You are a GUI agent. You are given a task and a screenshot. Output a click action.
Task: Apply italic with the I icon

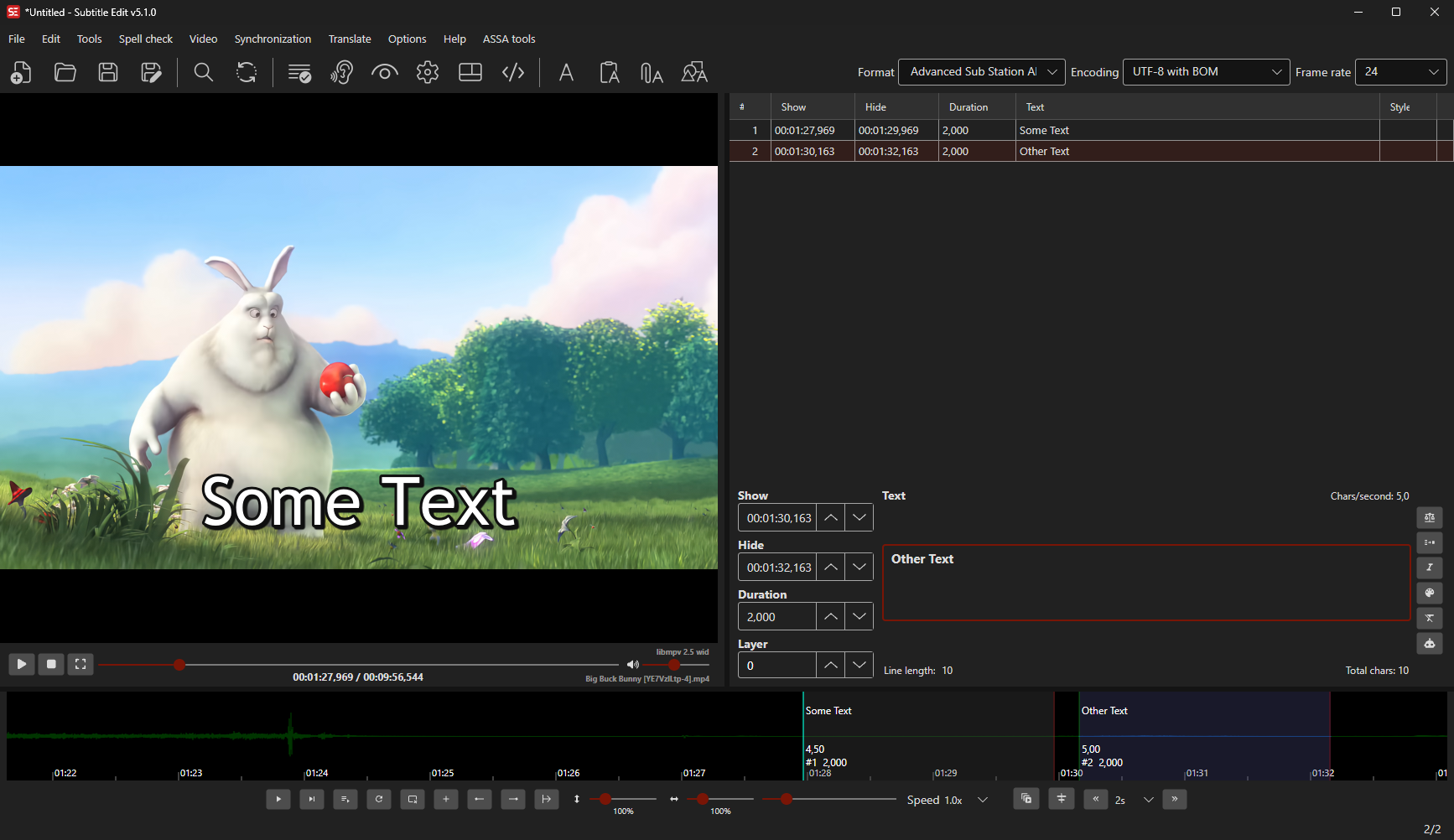[1430, 568]
